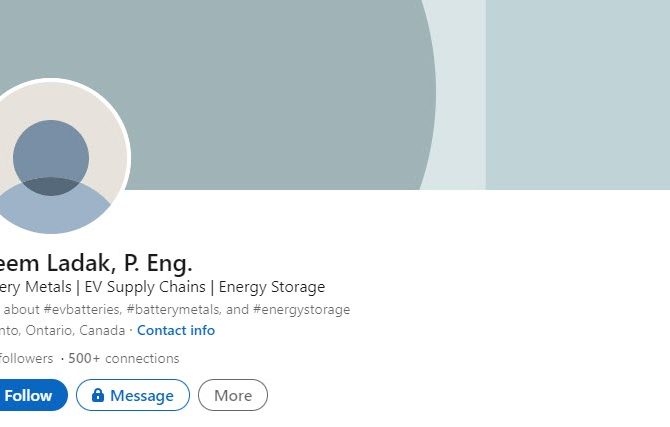The image size is (670, 427).
Task: Click the blue Follow button
Action: pos(30,395)
